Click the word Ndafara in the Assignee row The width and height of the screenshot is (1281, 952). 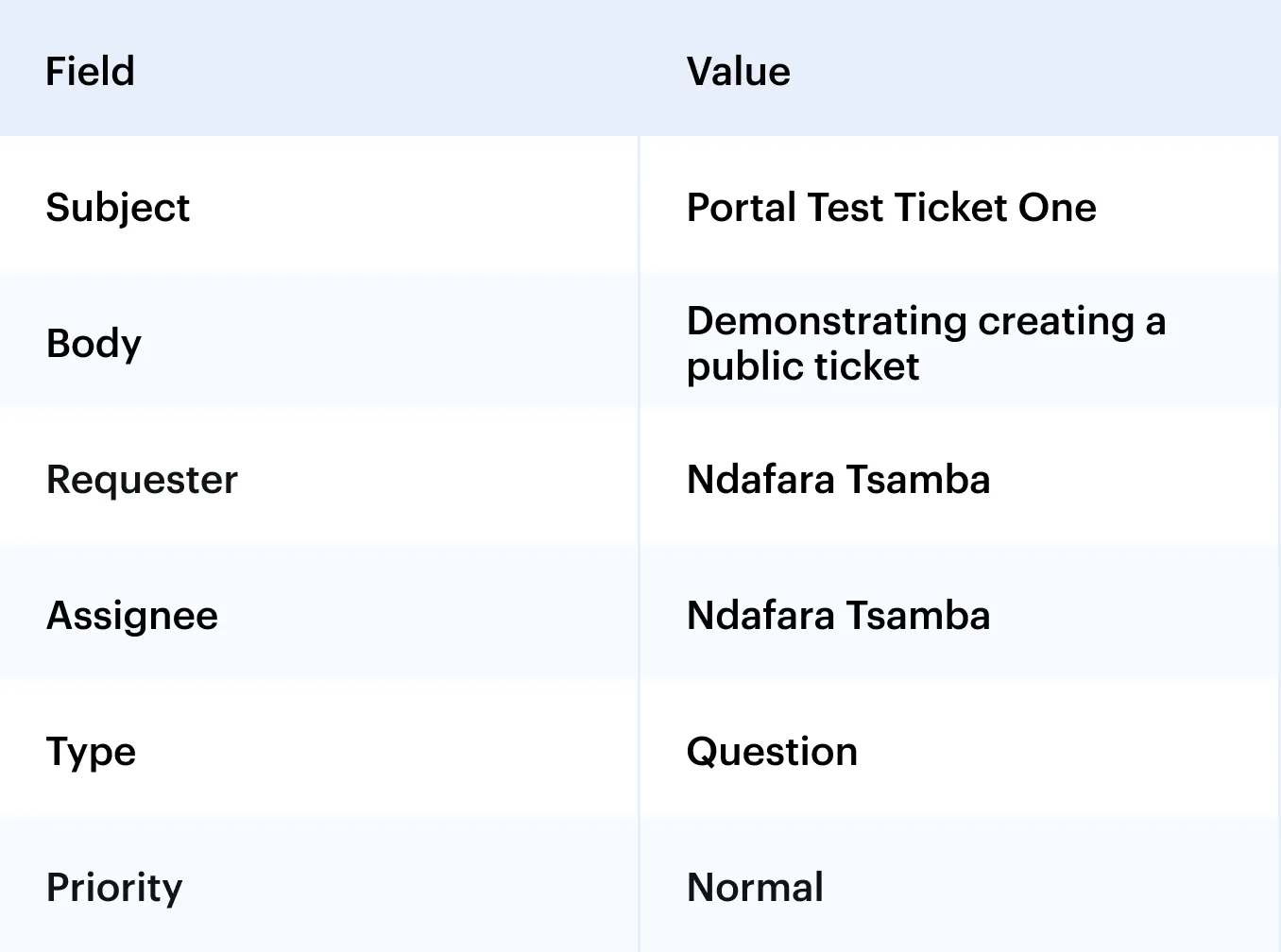[760, 616]
